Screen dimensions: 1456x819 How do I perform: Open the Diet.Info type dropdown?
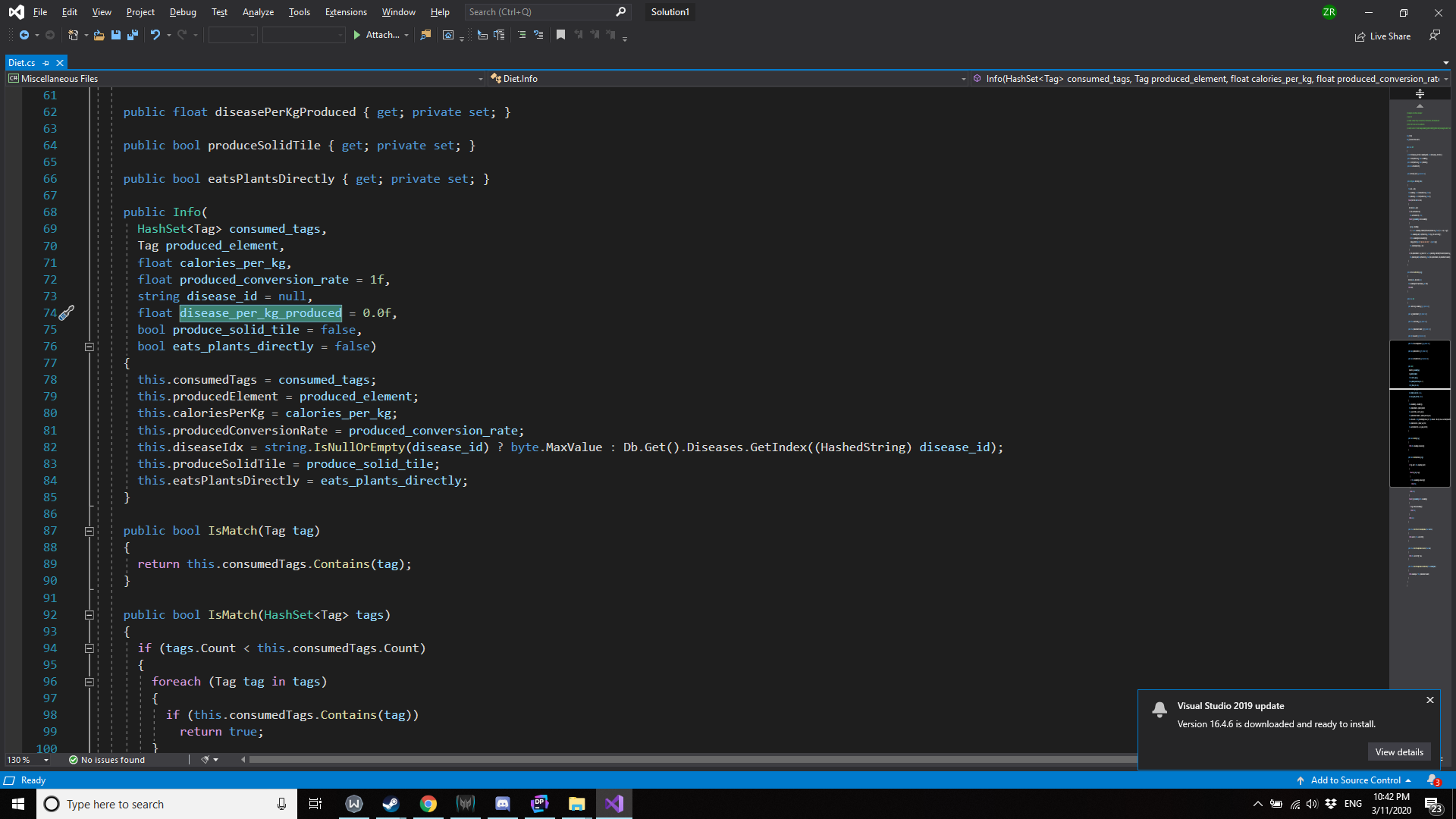tap(963, 79)
